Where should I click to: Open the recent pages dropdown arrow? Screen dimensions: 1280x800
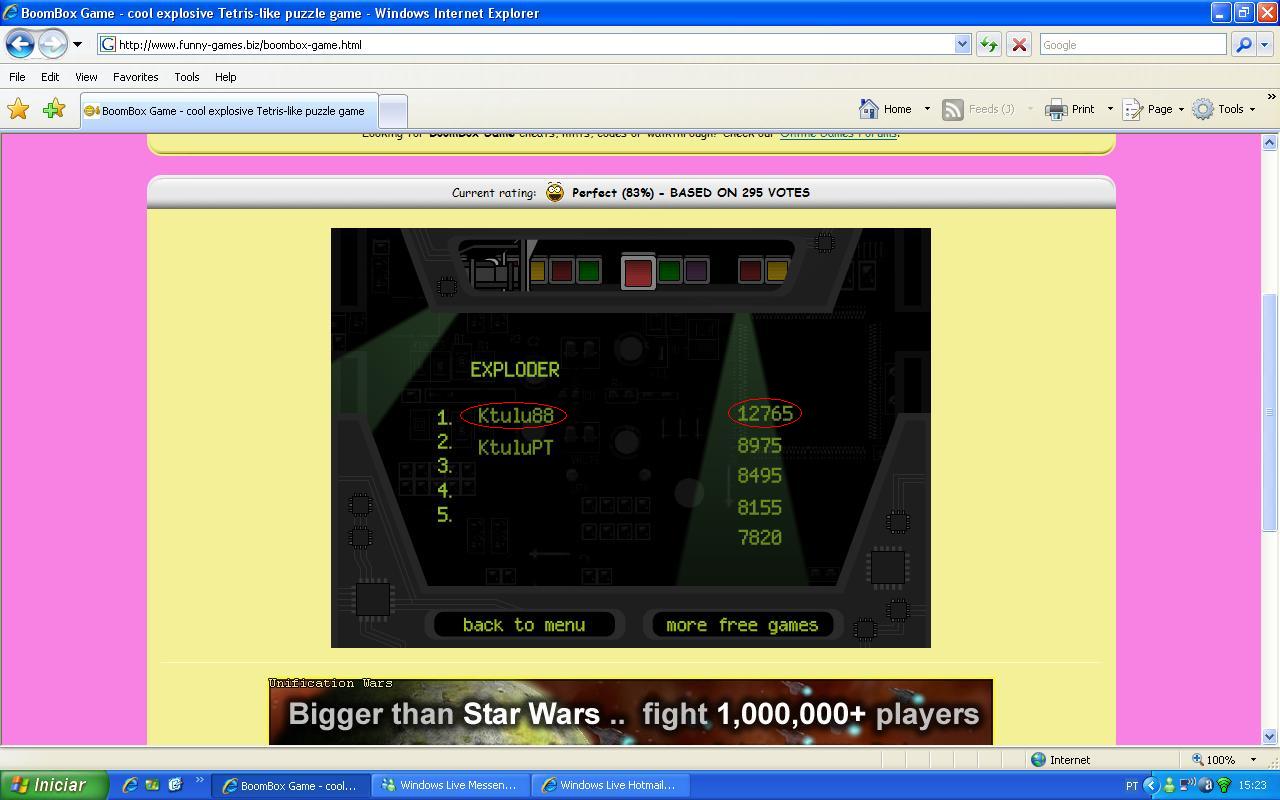(77, 45)
